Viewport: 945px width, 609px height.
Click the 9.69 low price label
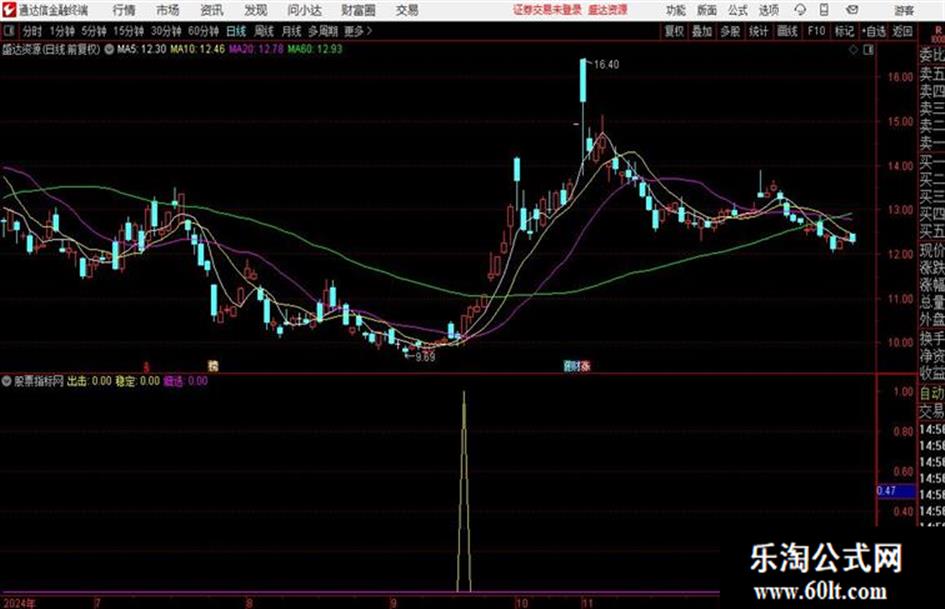(425, 357)
